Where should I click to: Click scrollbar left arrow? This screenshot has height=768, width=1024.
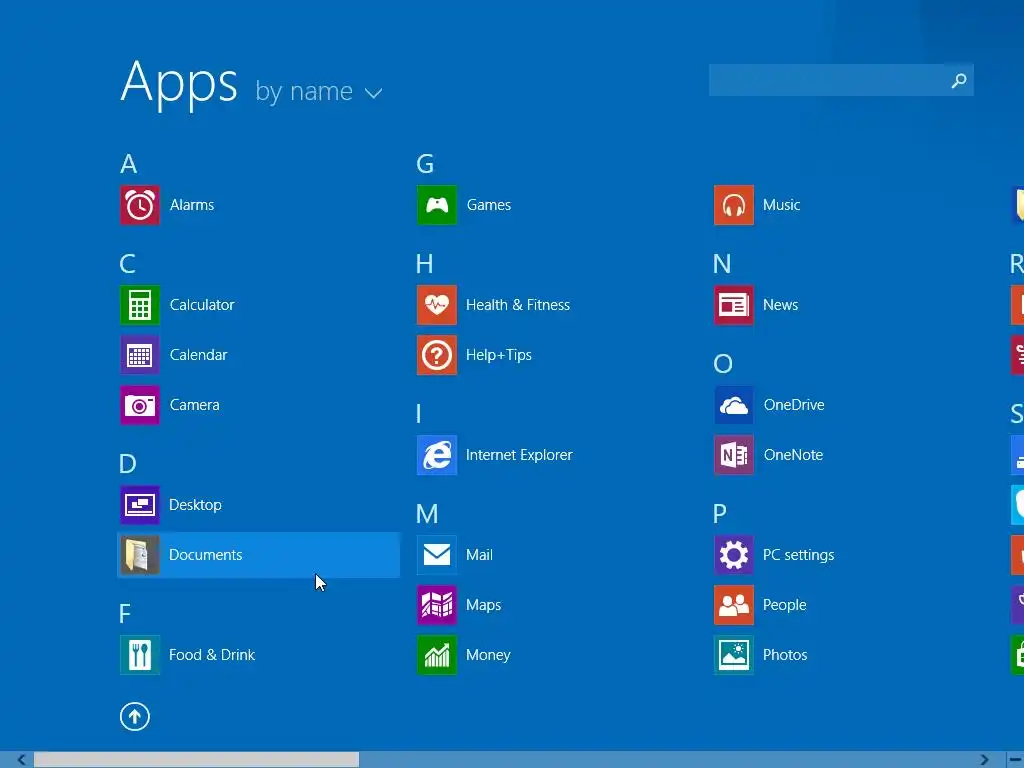coord(21,760)
